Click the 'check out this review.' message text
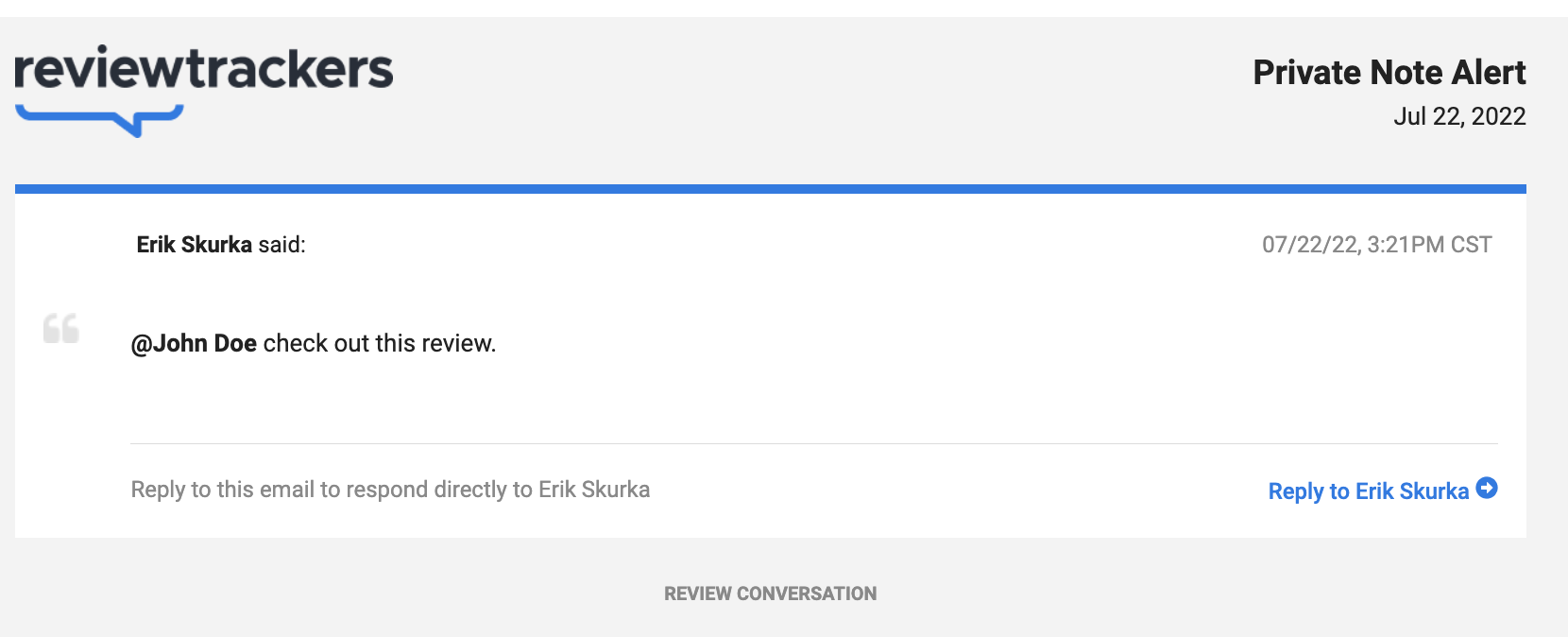Viewport: 1568px width, 637px height. point(380,343)
